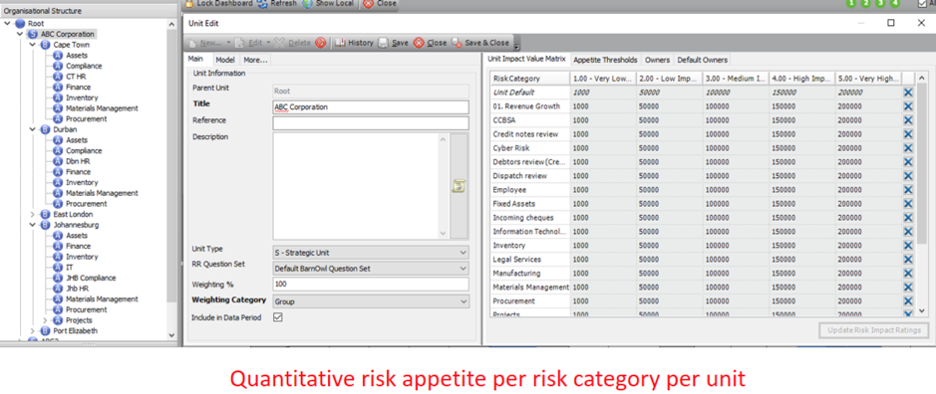This screenshot has width=936, height=394.
Task: Click Update Risk Impact Ratings button
Action: coord(874,330)
